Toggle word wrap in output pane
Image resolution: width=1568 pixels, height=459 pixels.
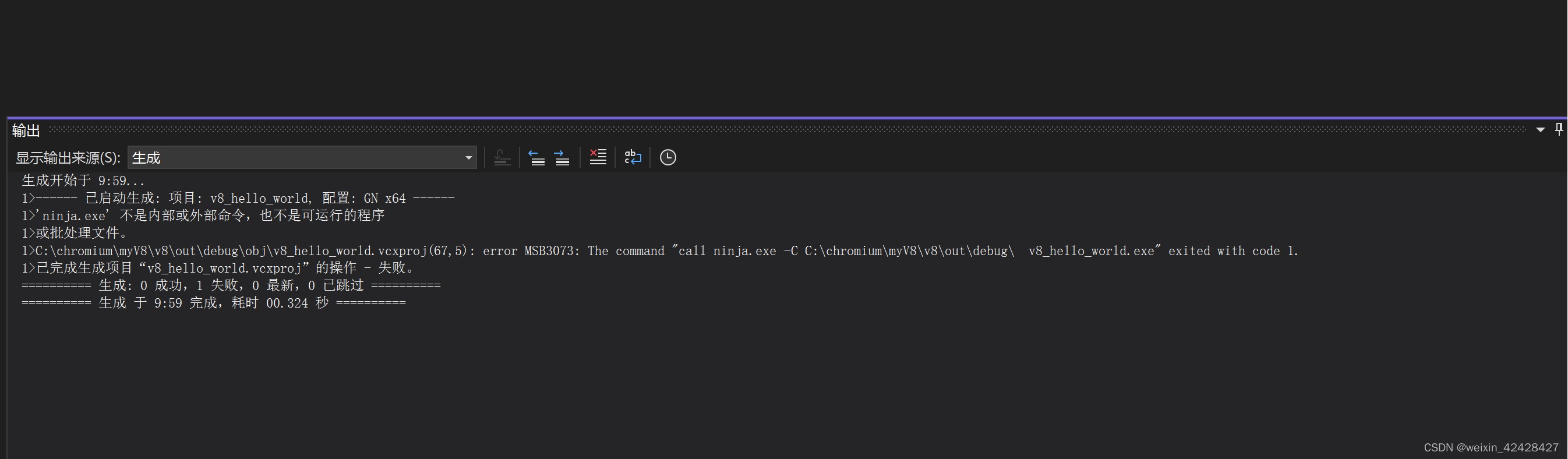coord(633,158)
